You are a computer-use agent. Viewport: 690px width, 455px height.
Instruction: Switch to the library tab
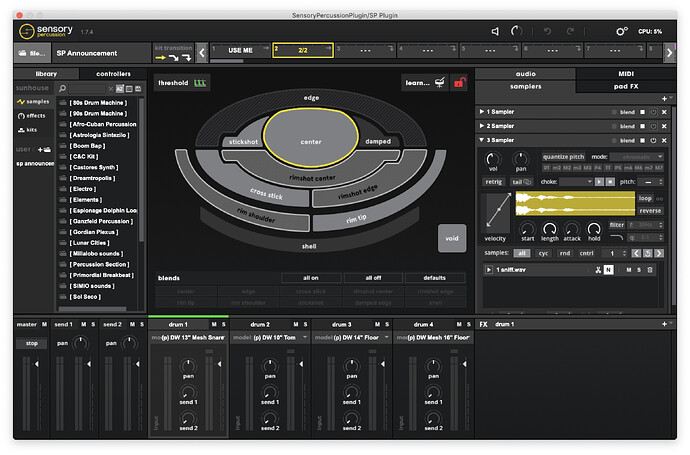coord(46,74)
